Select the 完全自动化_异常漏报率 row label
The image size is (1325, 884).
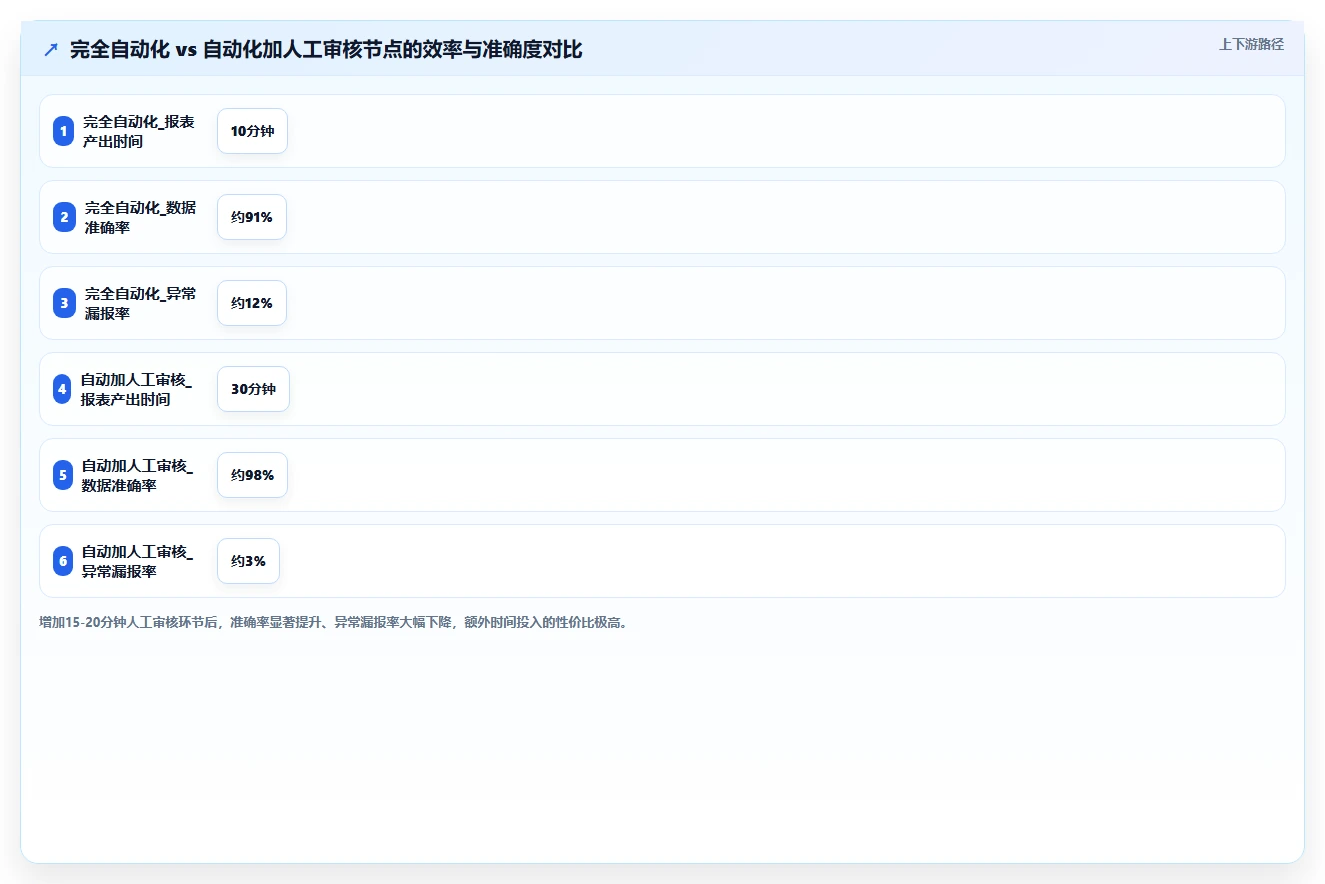pos(140,303)
